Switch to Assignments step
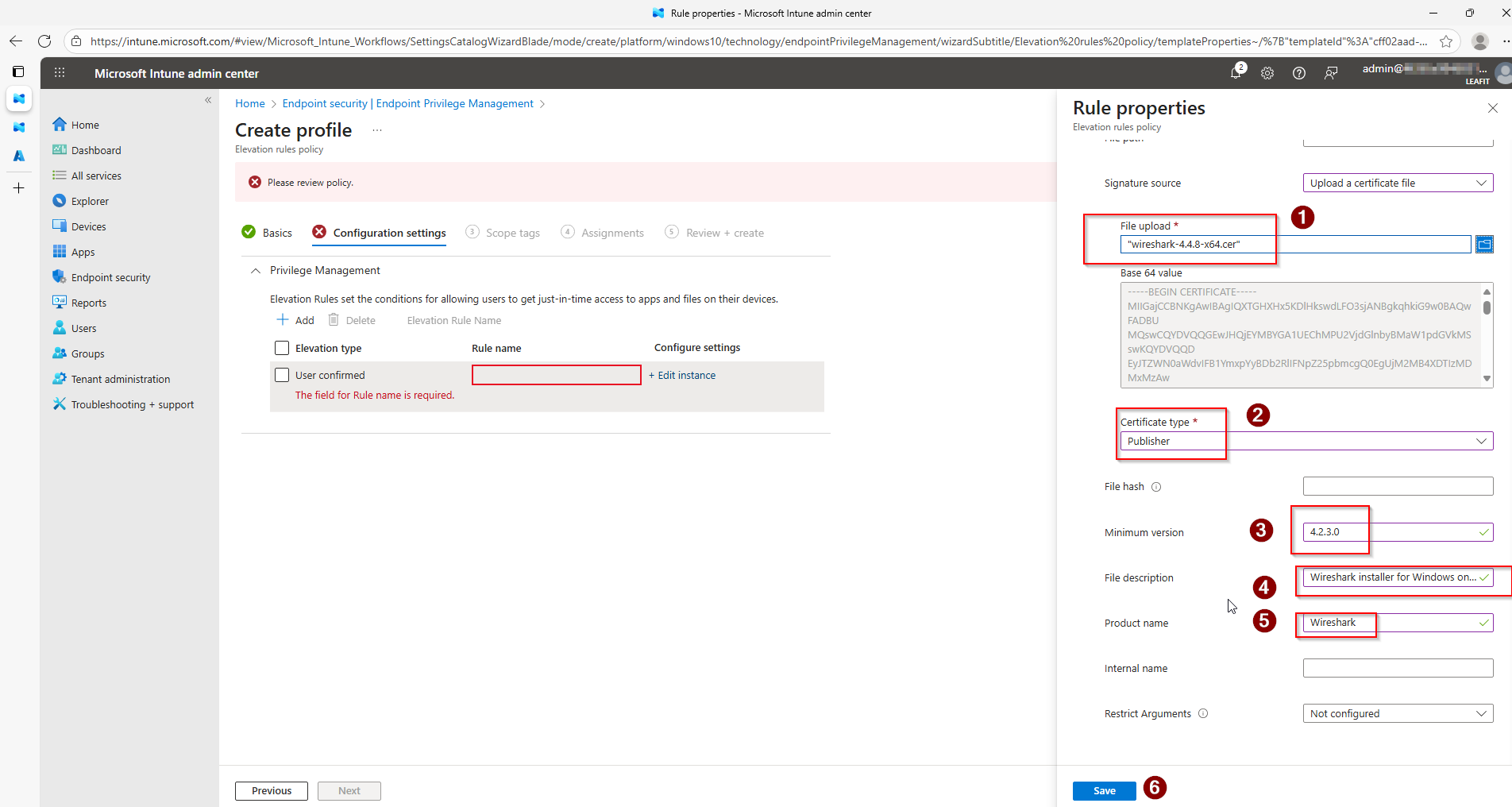The height and width of the screenshot is (807, 1512). point(603,233)
